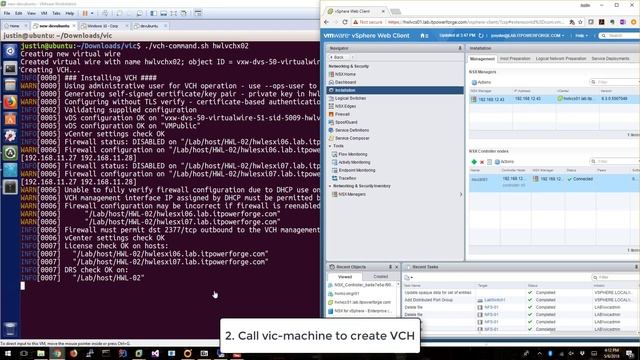
Task: Close Recent Objects panel
Action: coord(396,267)
